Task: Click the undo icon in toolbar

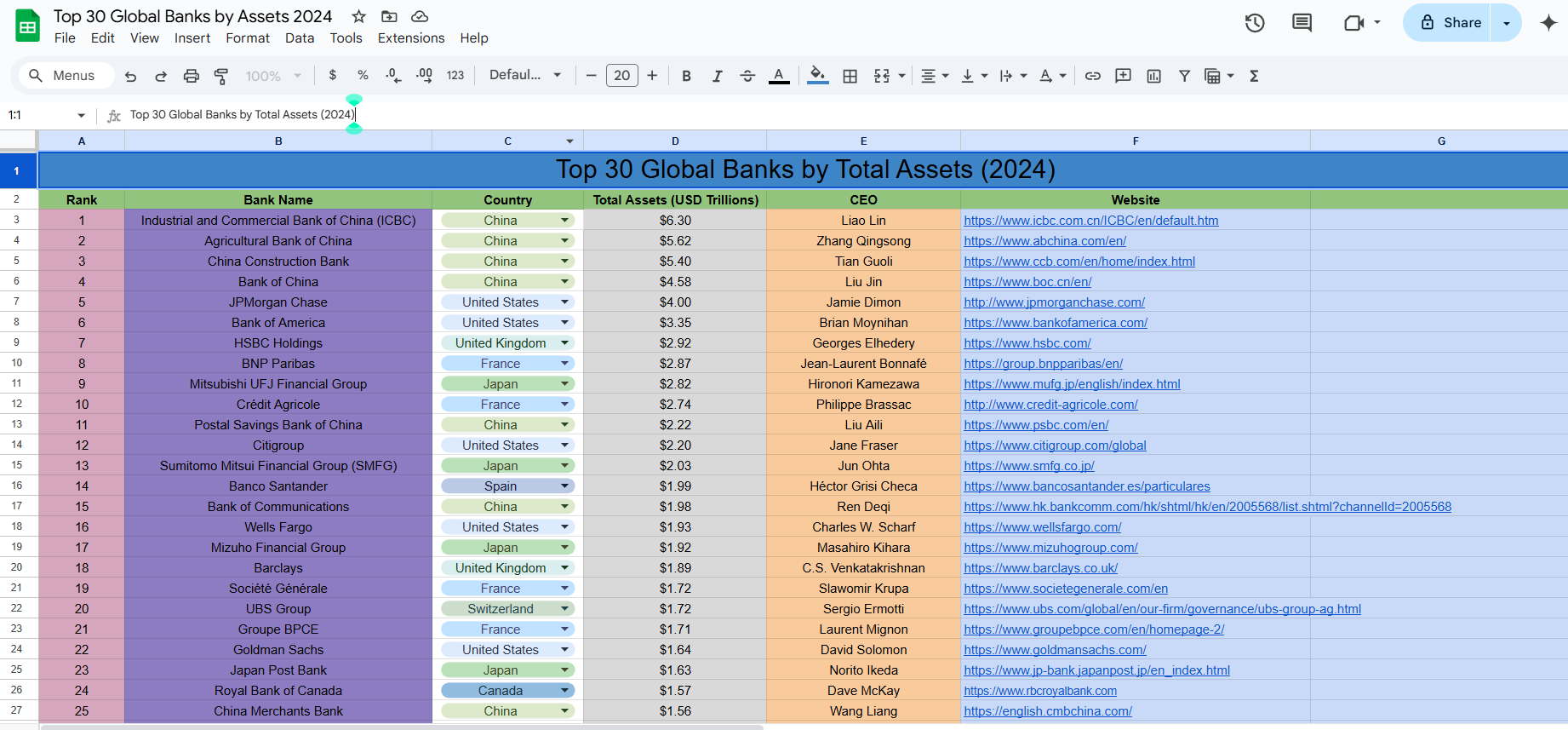Action: 130,76
